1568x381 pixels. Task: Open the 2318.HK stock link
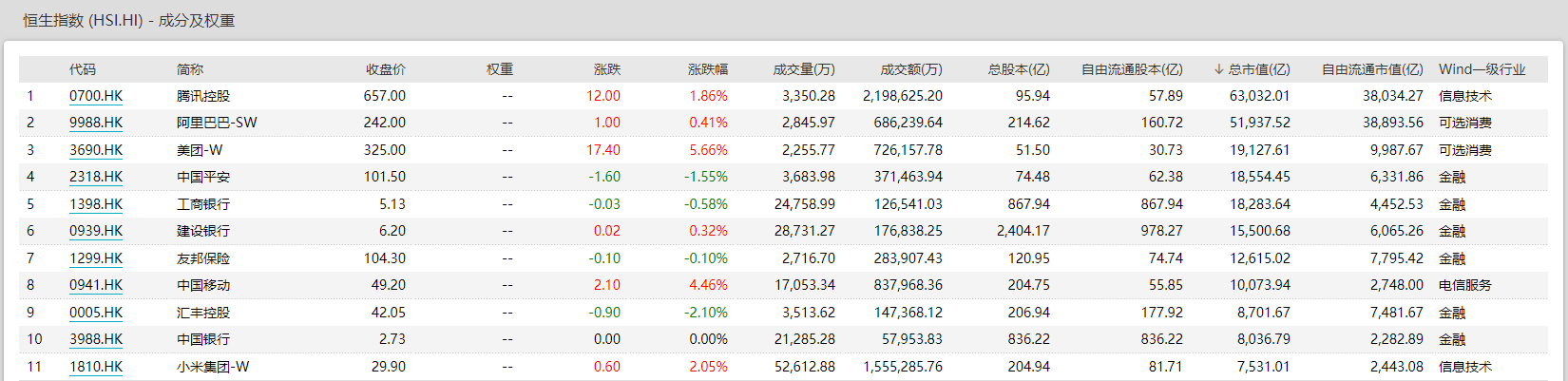96,177
